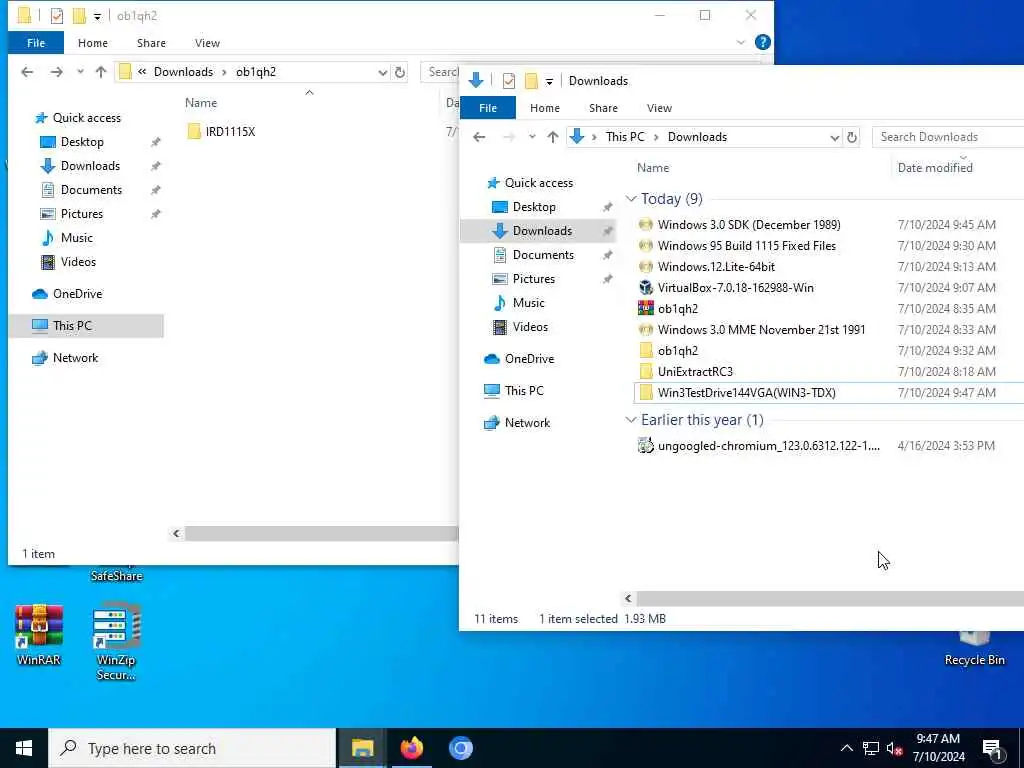Open address history dropdown in ob1qh2 window

[383, 72]
